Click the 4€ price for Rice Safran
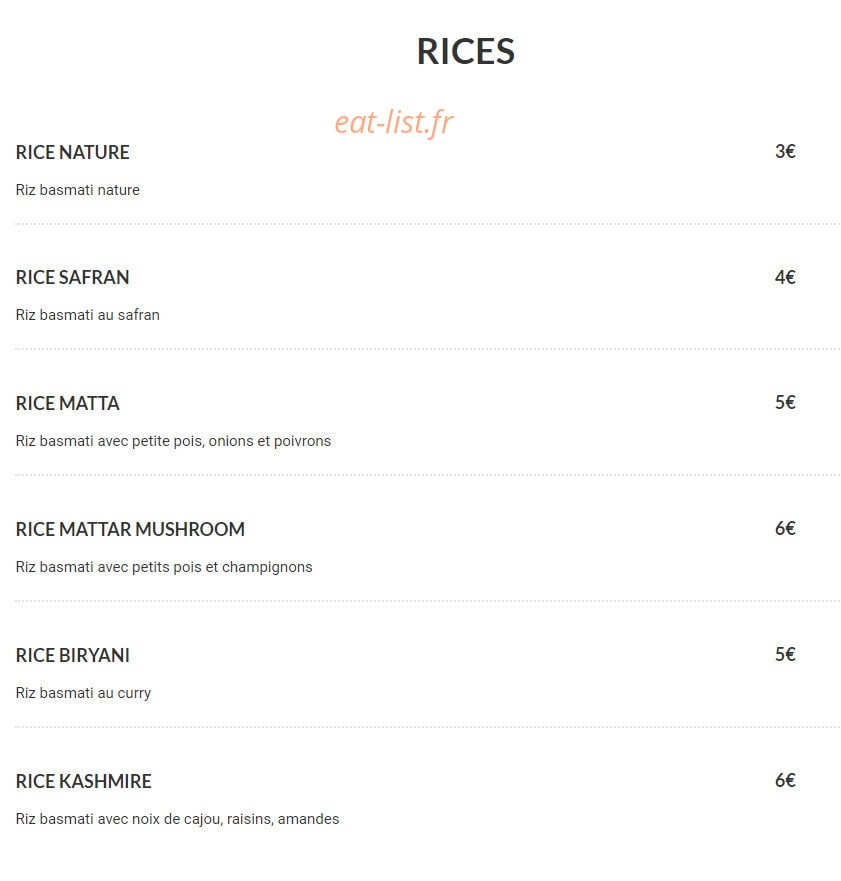The width and height of the screenshot is (841, 881). coord(785,277)
